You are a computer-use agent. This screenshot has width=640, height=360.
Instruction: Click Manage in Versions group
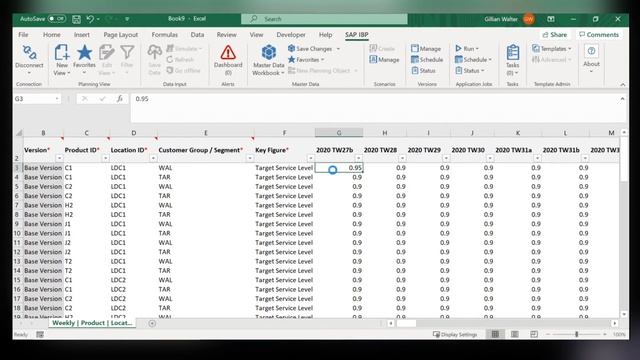[426, 49]
